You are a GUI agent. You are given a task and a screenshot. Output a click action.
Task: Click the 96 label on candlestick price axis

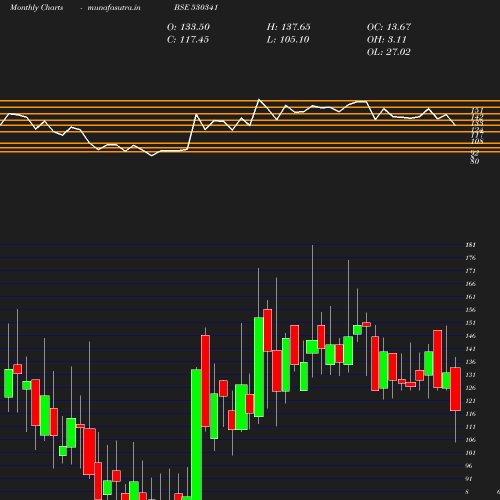click(469, 466)
